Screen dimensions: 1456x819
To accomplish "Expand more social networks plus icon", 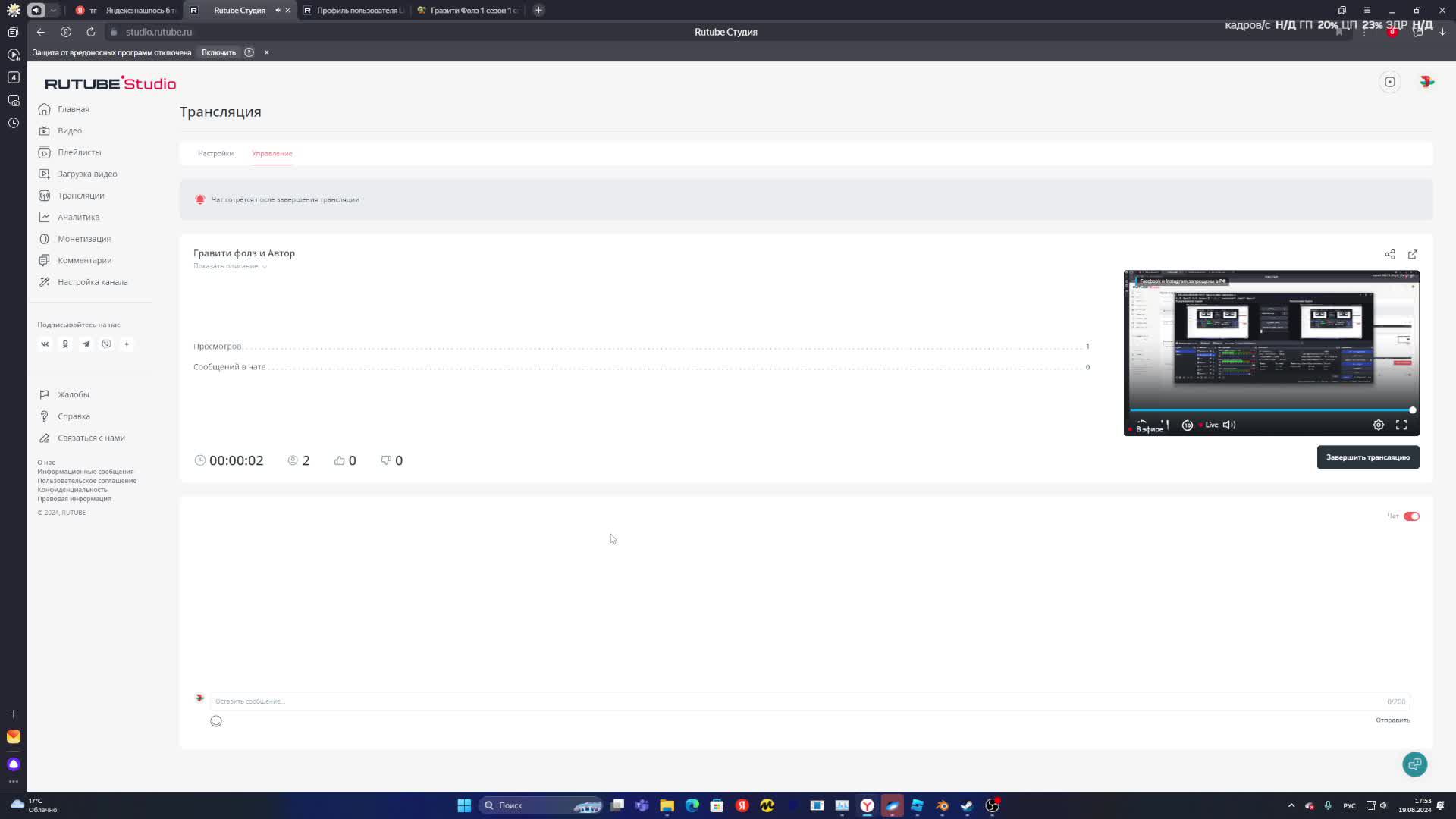I will coord(127,344).
